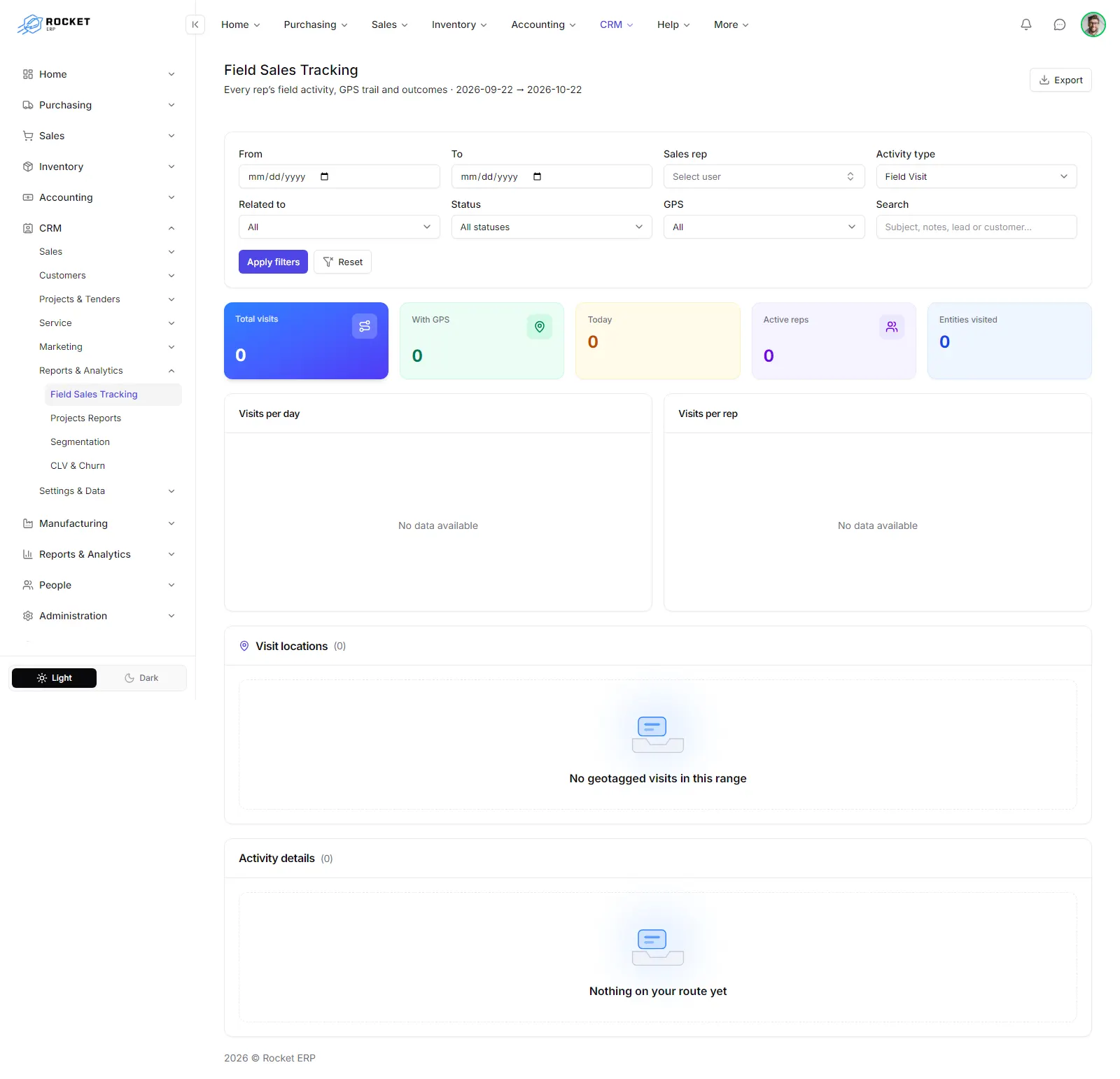Viewport: 1120px width, 1079px height.
Task: Switch to Light theme
Action: coord(54,678)
